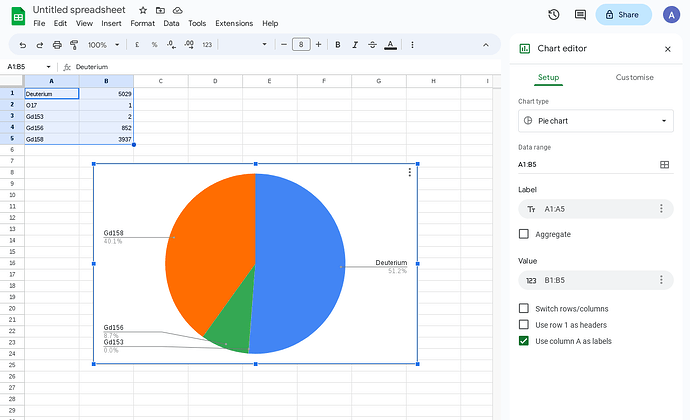Open the Insert menu
The width and height of the screenshot is (690, 420).
pos(111,23)
